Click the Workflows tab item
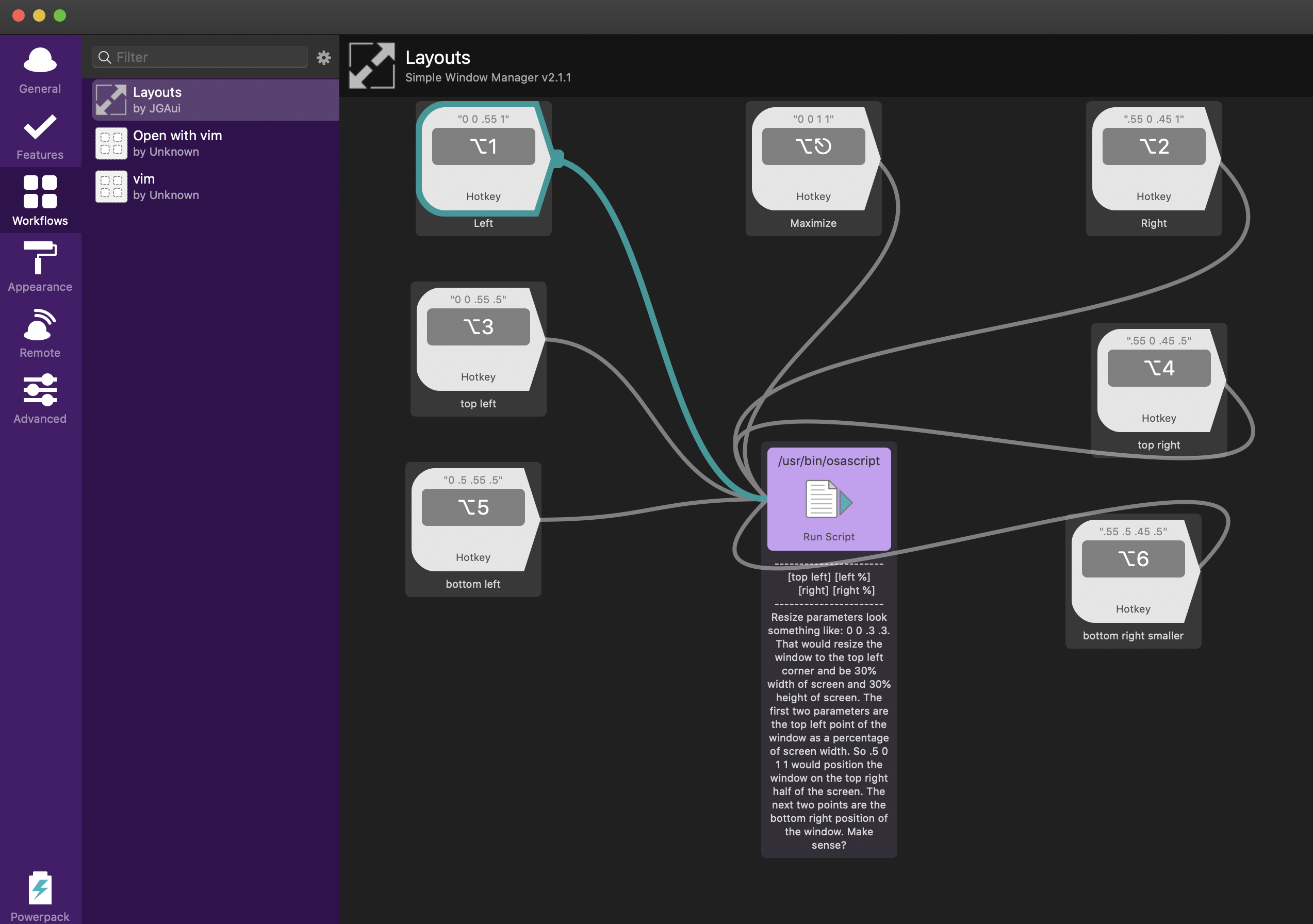Viewport: 1313px width, 924px height. tap(40, 200)
